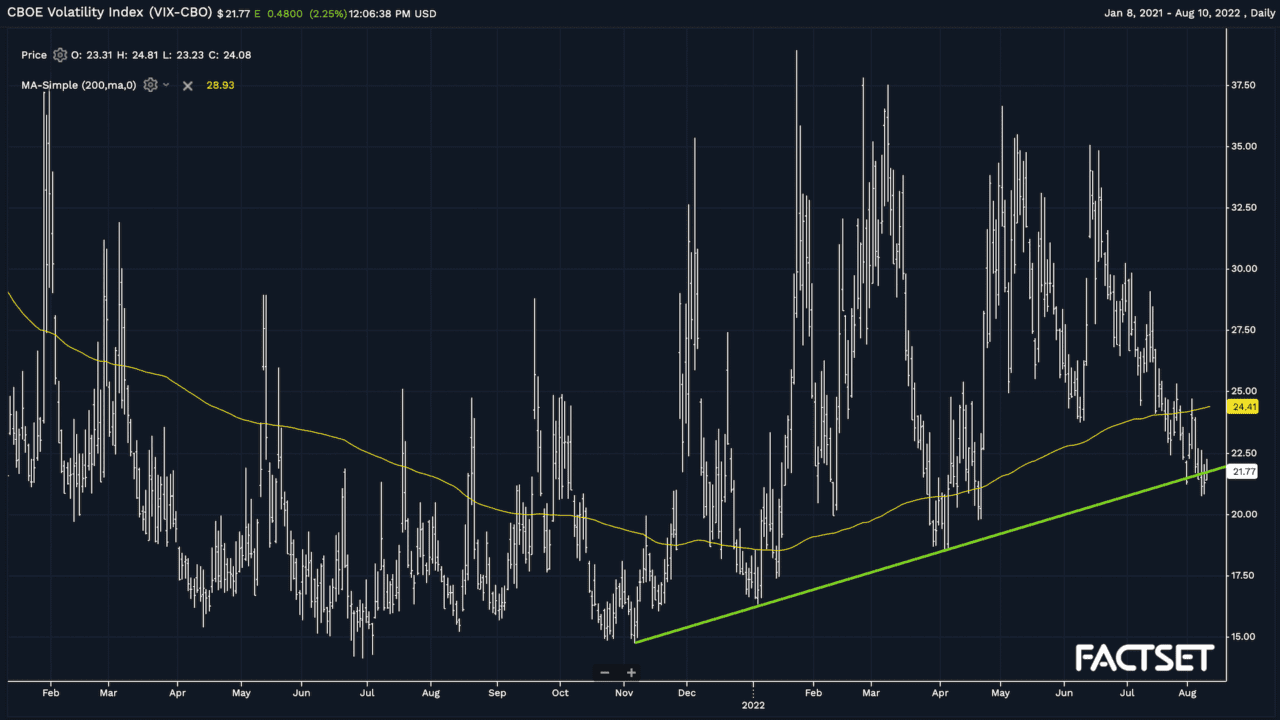Screen dimensions: 1280x720
Task: Open the Price series settings gear
Action: pos(60,55)
